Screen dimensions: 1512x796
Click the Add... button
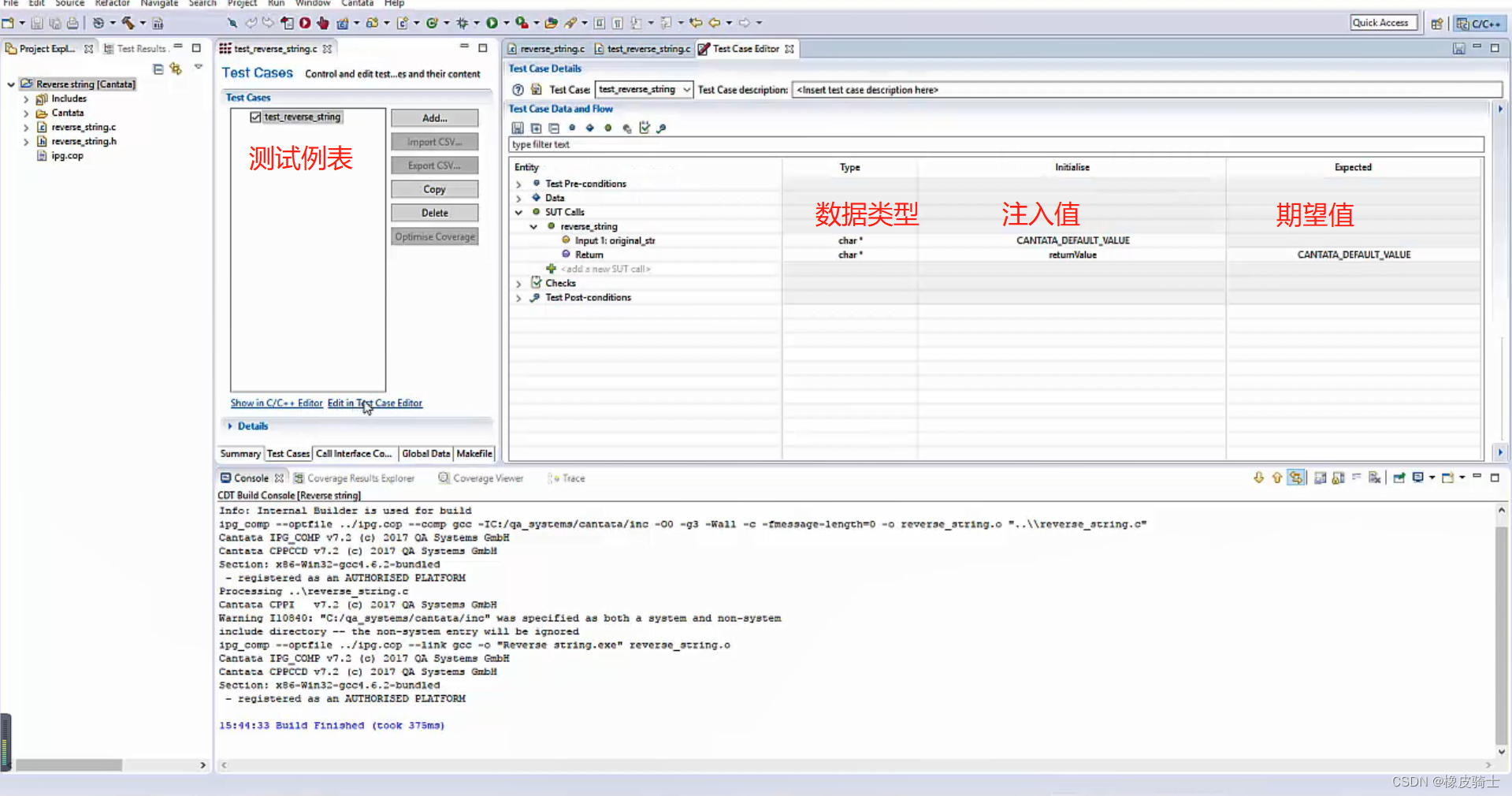434,118
